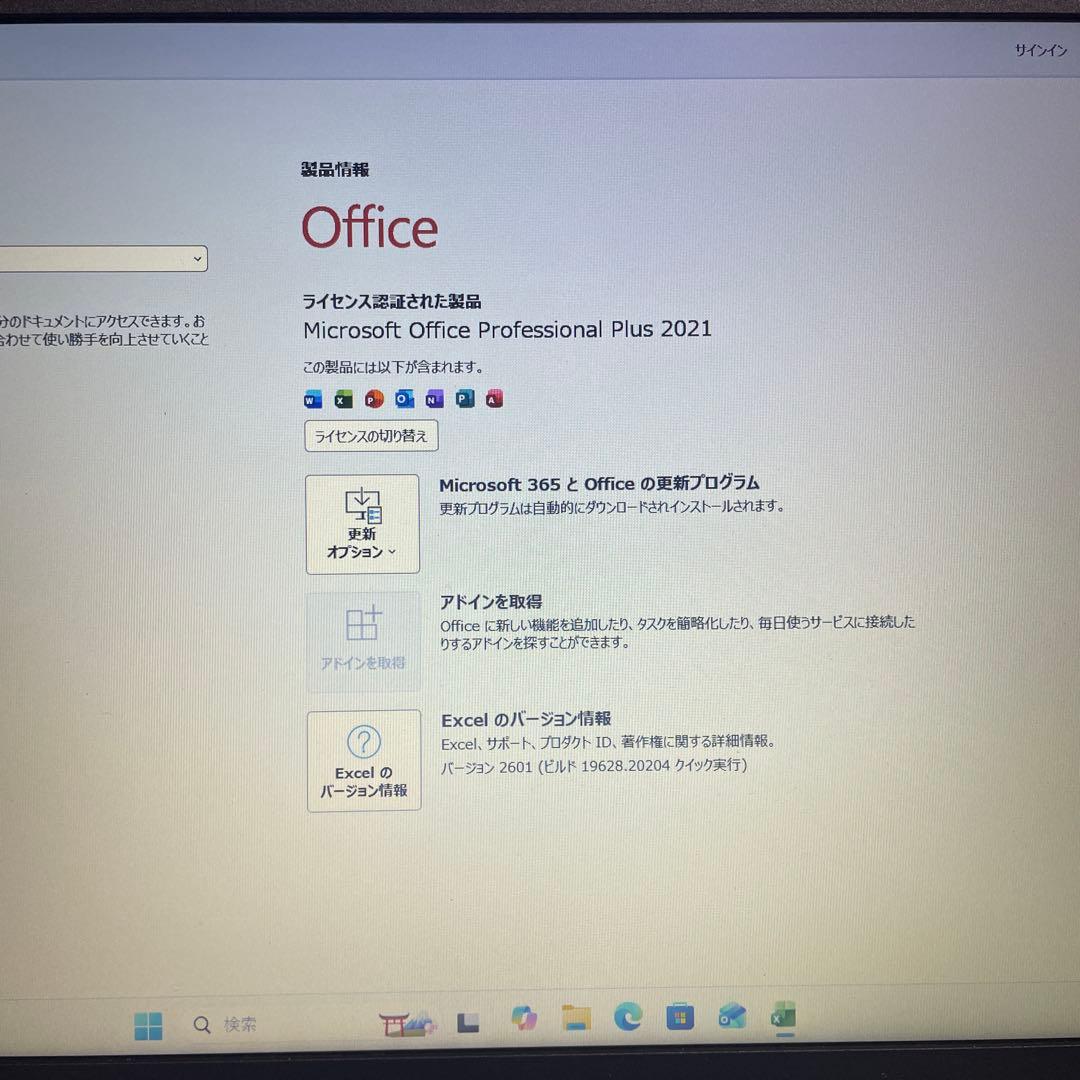Viewport: 1080px width, 1080px height.
Task: Open File Explorer from the taskbar
Action: (x=575, y=1023)
